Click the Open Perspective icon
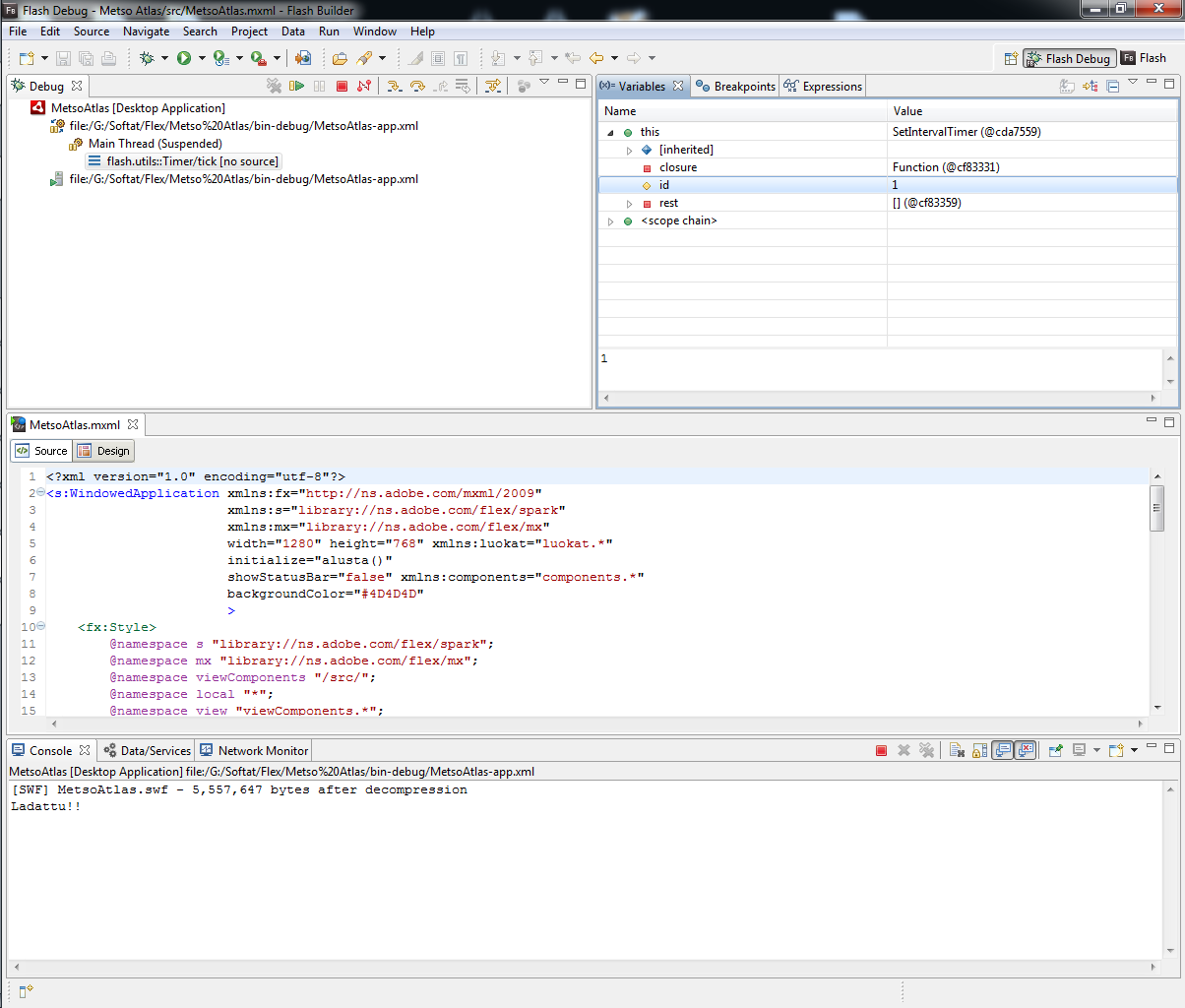This screenshot has height=1008, width=1185. point(1010,58)
